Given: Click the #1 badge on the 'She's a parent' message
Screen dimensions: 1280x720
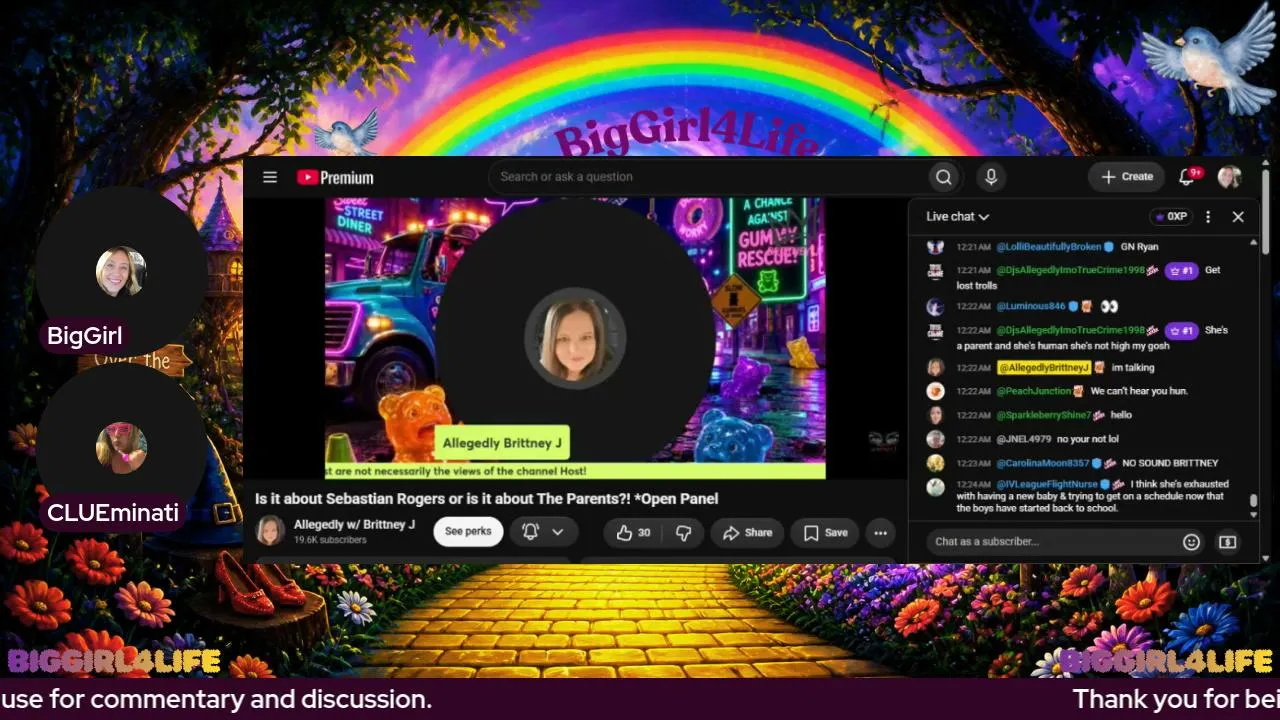Looking at the screenshot, I should coord(1181,330).
